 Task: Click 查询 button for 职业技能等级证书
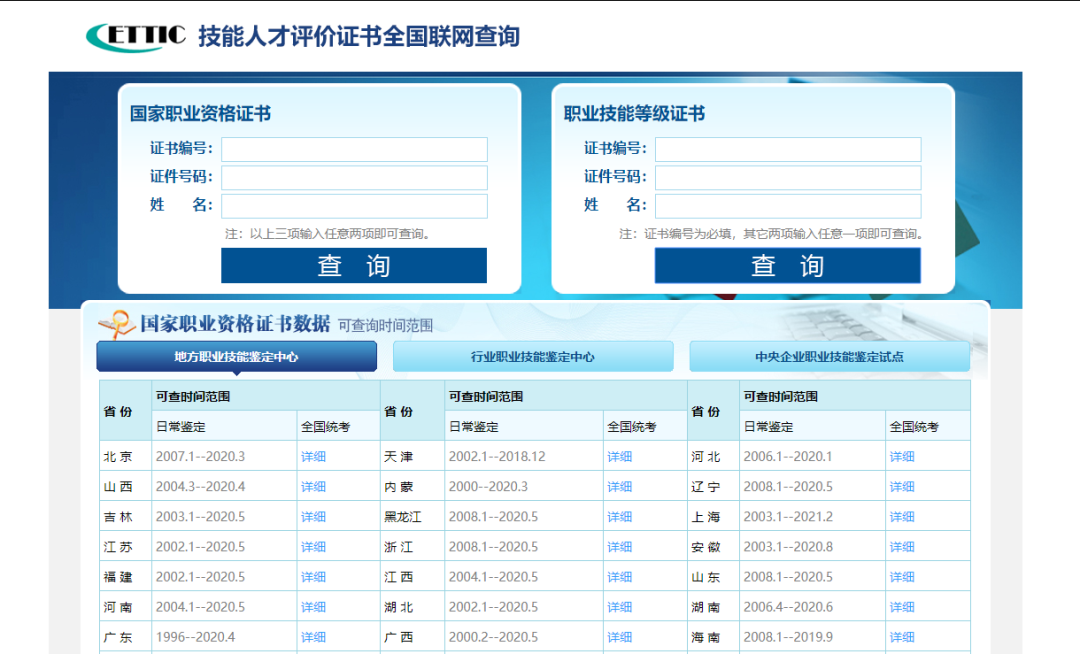click(x=788, y=266)
